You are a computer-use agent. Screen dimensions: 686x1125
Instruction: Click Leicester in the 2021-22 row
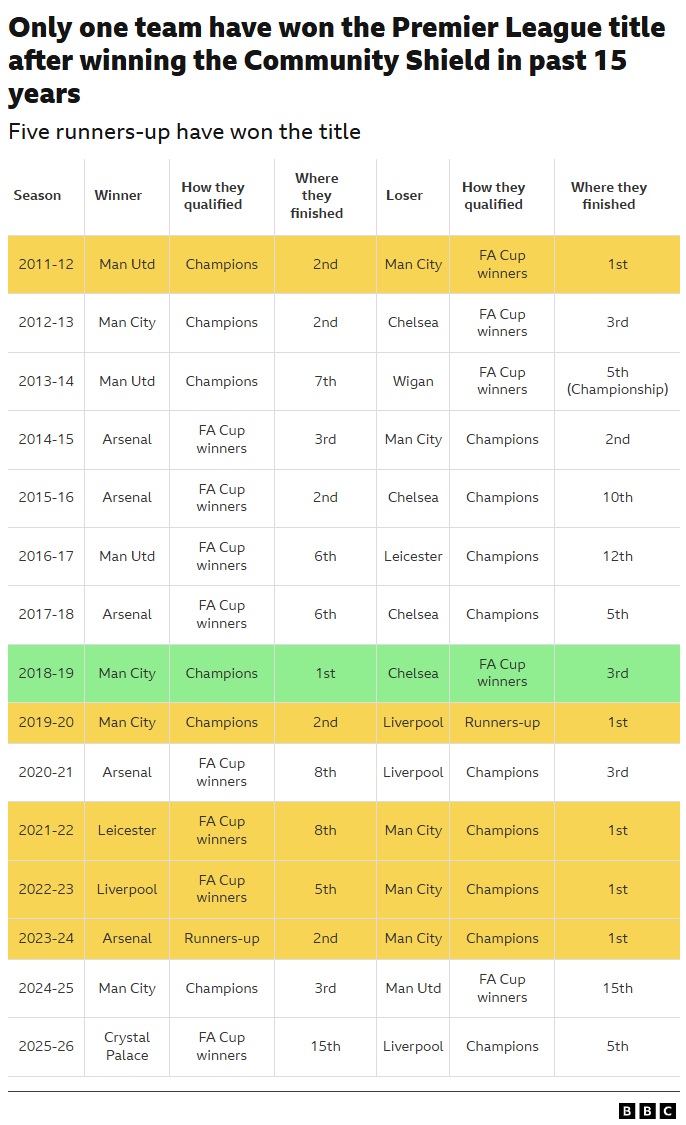(127, 830)
